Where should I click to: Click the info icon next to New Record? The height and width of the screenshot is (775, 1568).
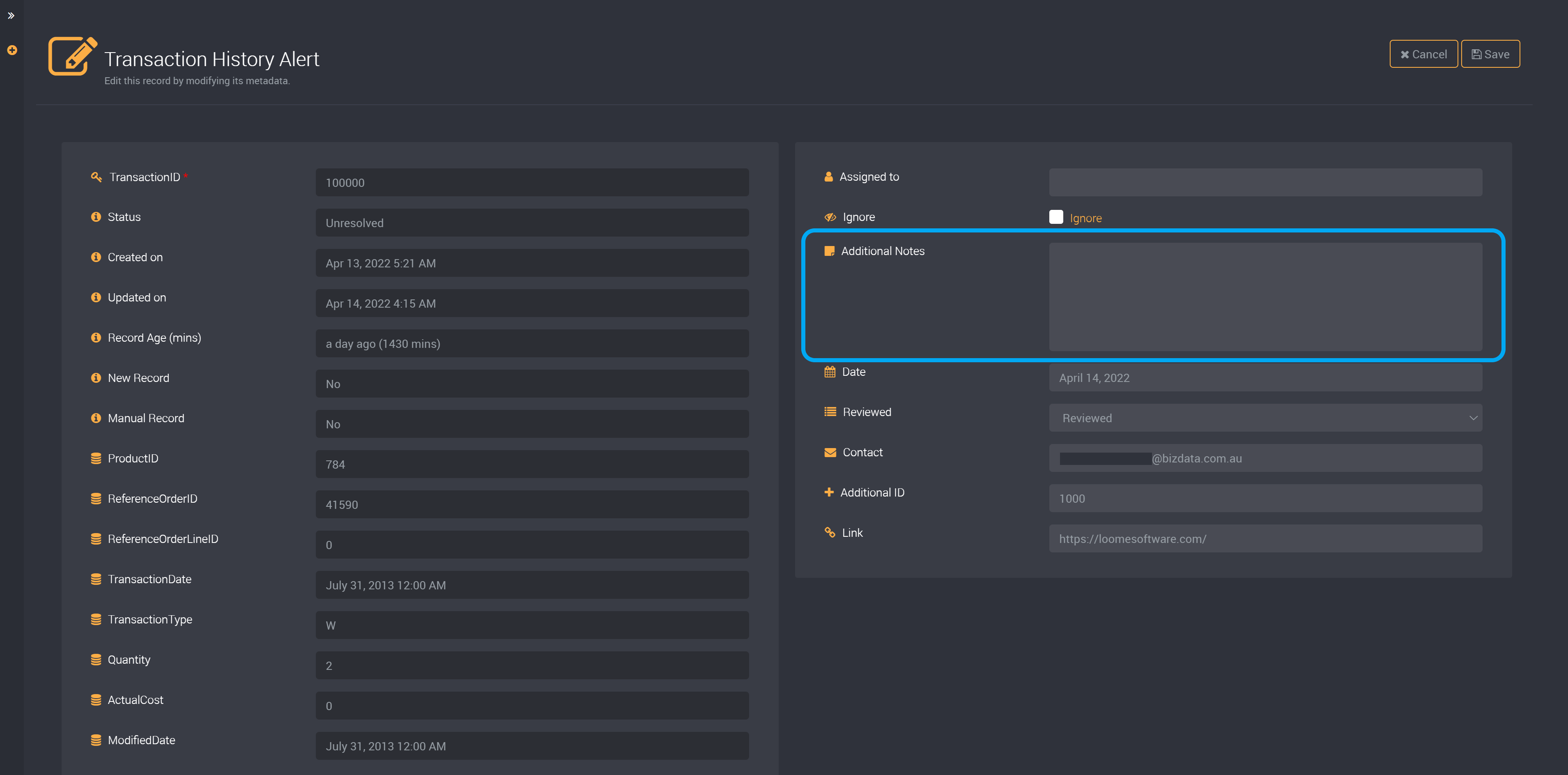[x=96, y=377]
